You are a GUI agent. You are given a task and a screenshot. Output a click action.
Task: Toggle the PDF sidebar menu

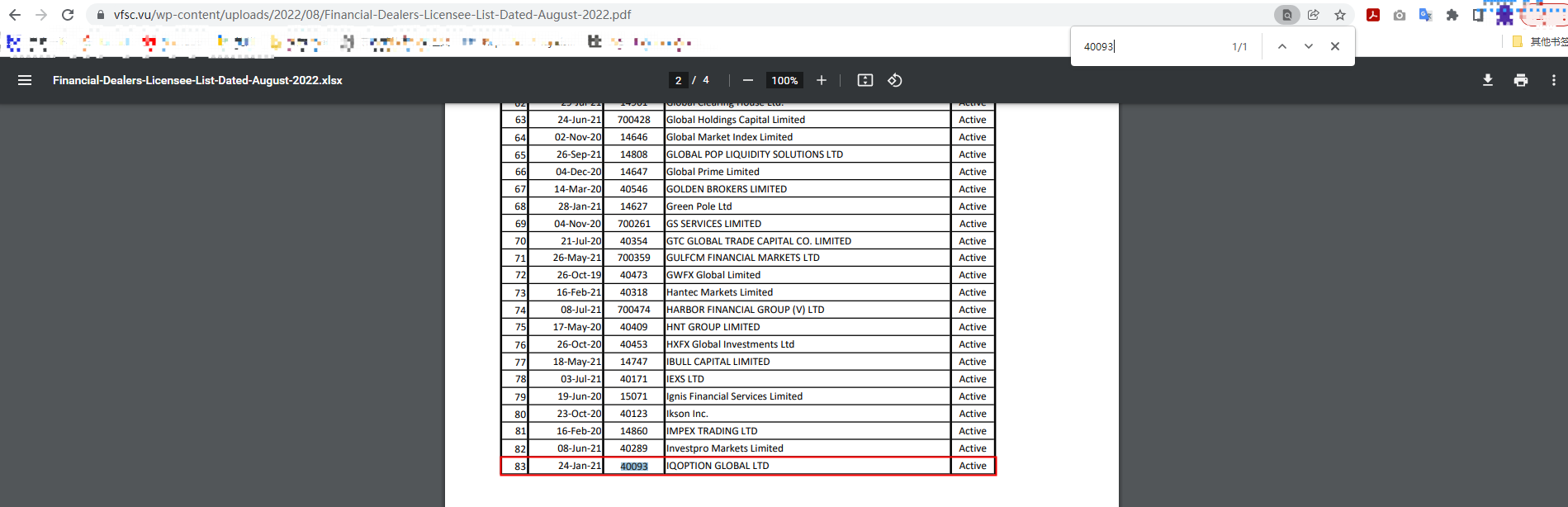pos(25,80)
